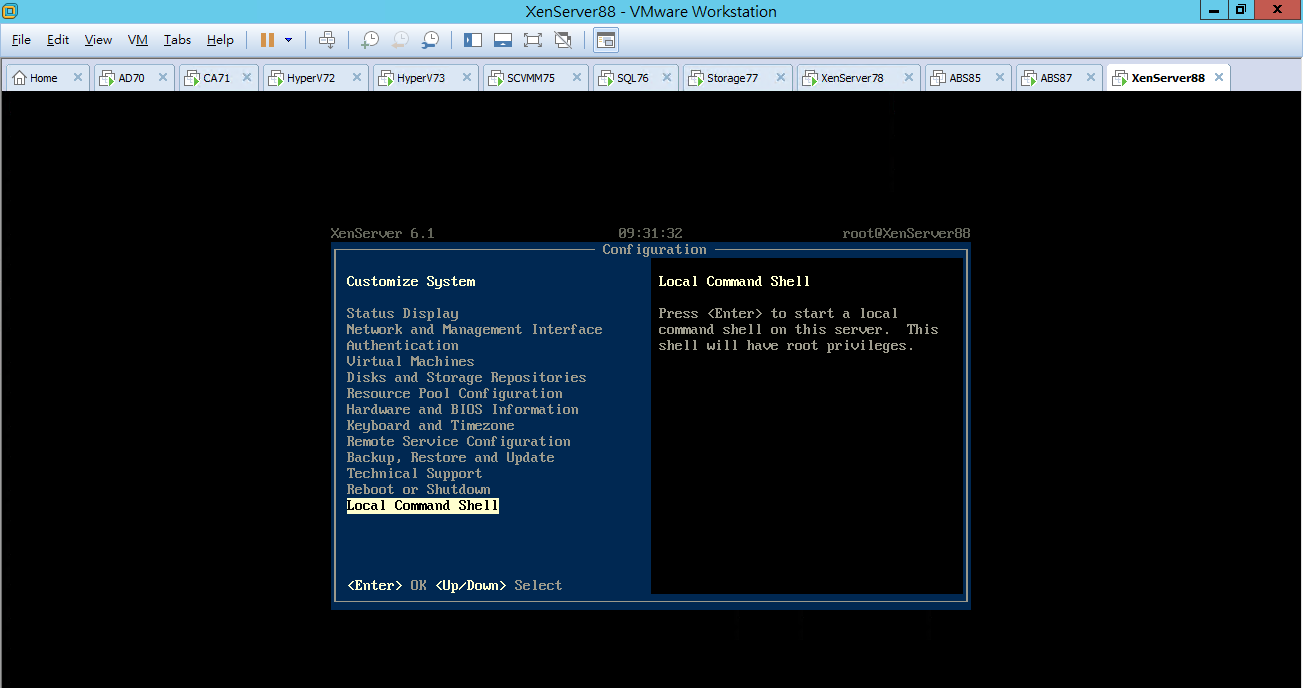Viewport: 1304px width, 688px height.
Task: Open the Snapshot Manager icon
Action: (x=430, y=40)
